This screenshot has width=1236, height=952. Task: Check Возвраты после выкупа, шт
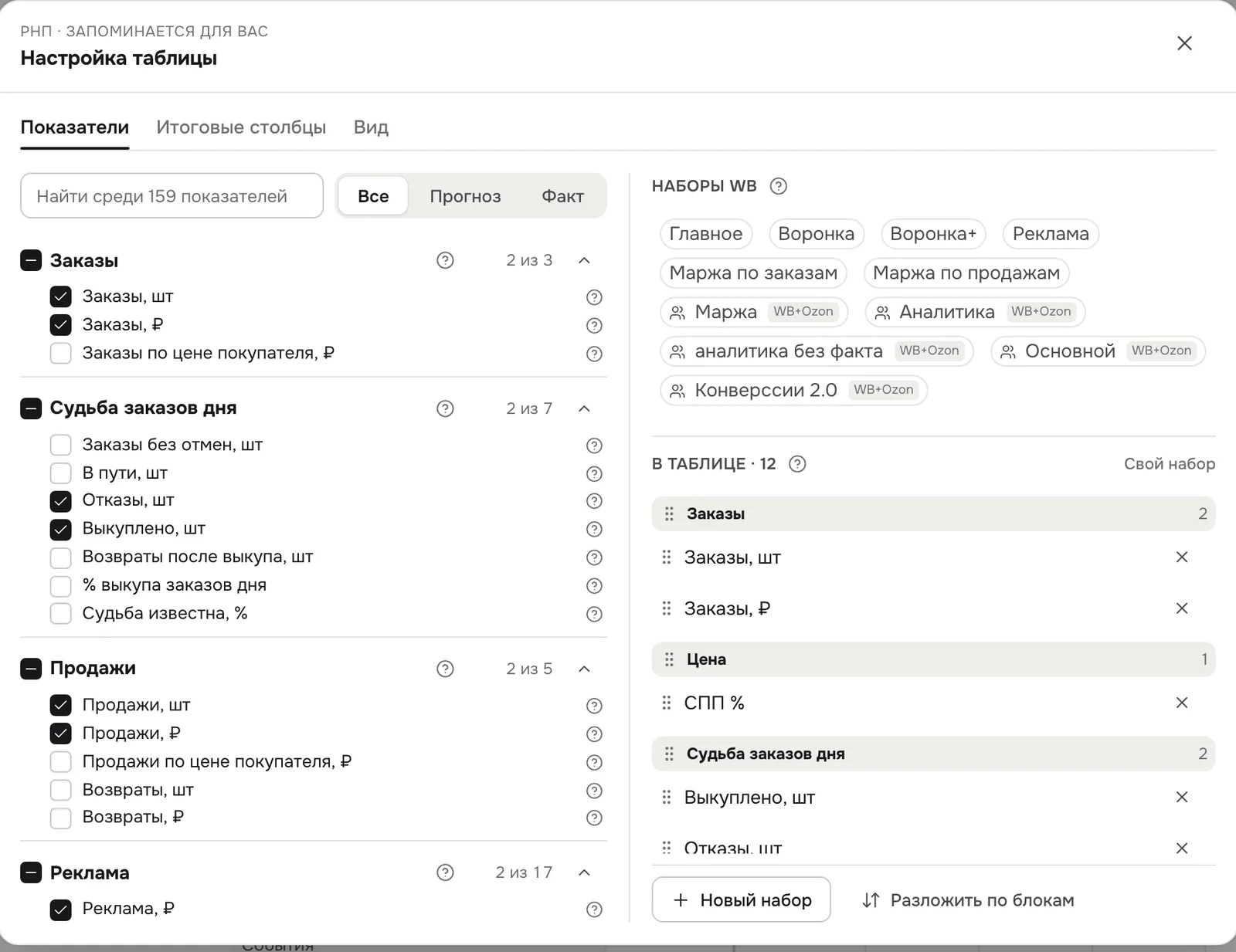pyautogui.click(x=61, y=557)
